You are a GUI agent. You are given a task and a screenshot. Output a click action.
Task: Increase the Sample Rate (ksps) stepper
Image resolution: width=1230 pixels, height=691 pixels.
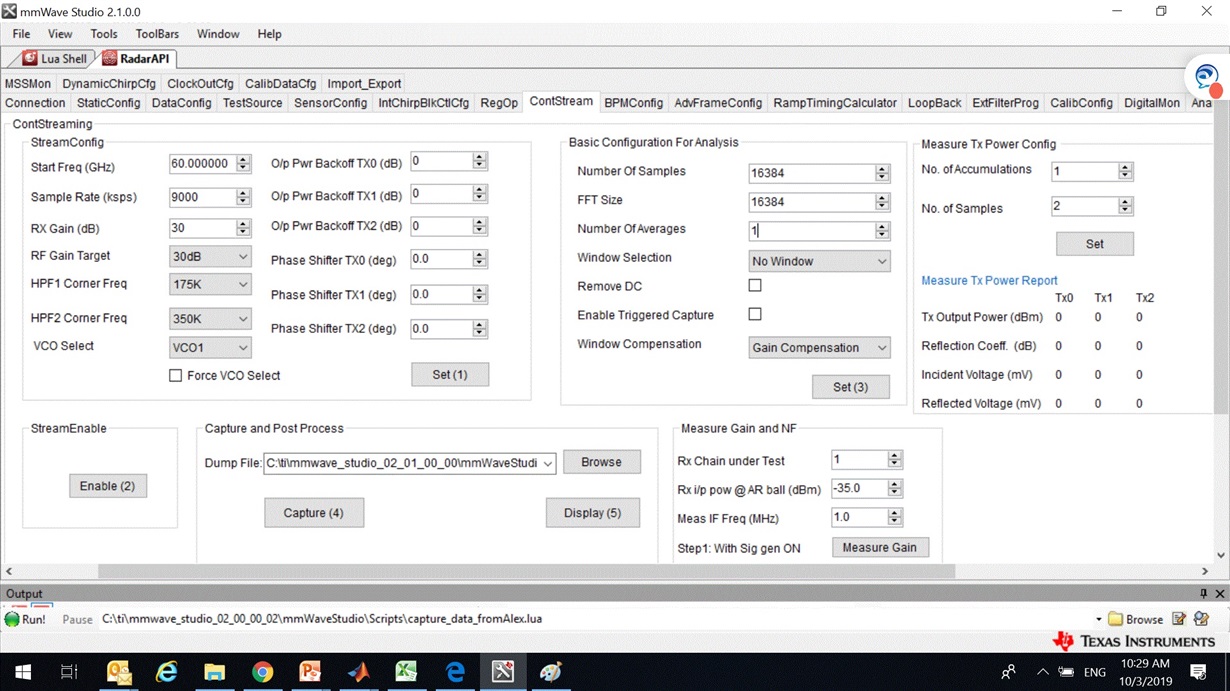click(244, 191)
